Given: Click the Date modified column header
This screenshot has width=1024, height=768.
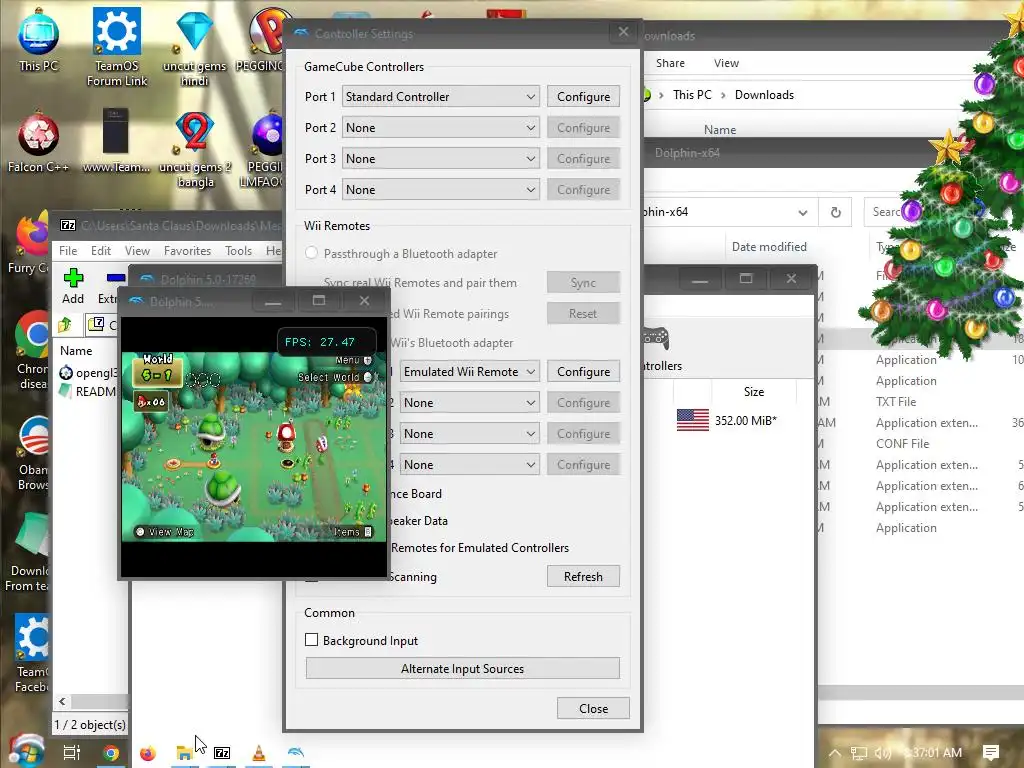Looking at the screenshot, I should 769,247.
